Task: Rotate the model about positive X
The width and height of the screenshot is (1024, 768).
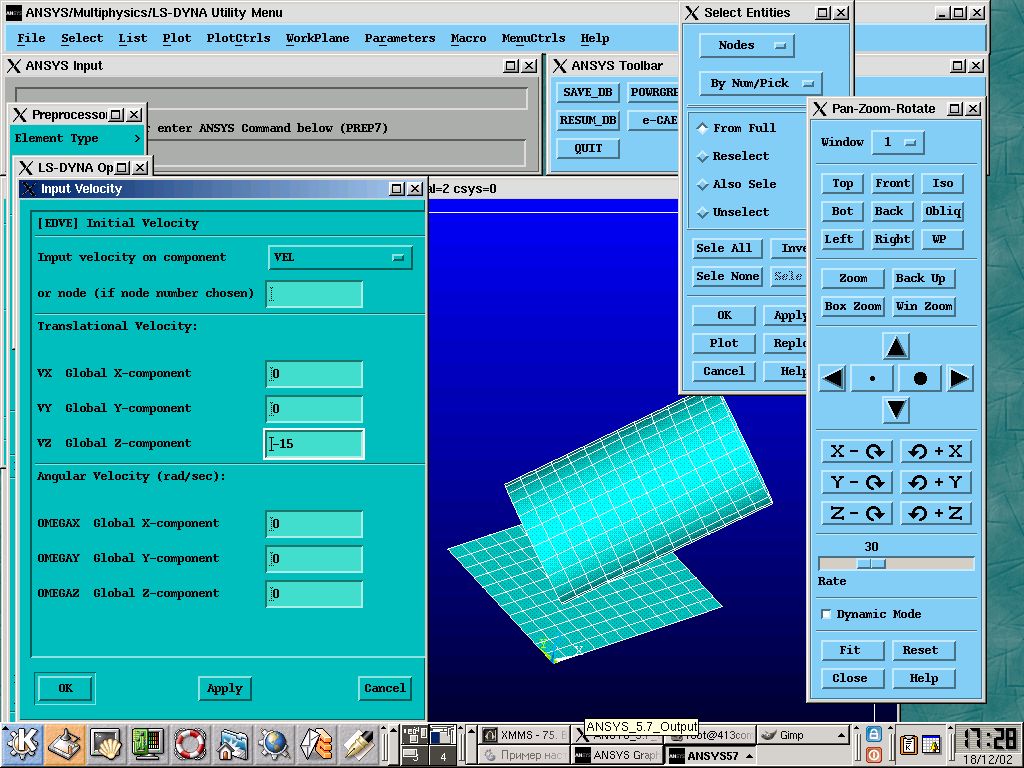Action: [936, 451]
